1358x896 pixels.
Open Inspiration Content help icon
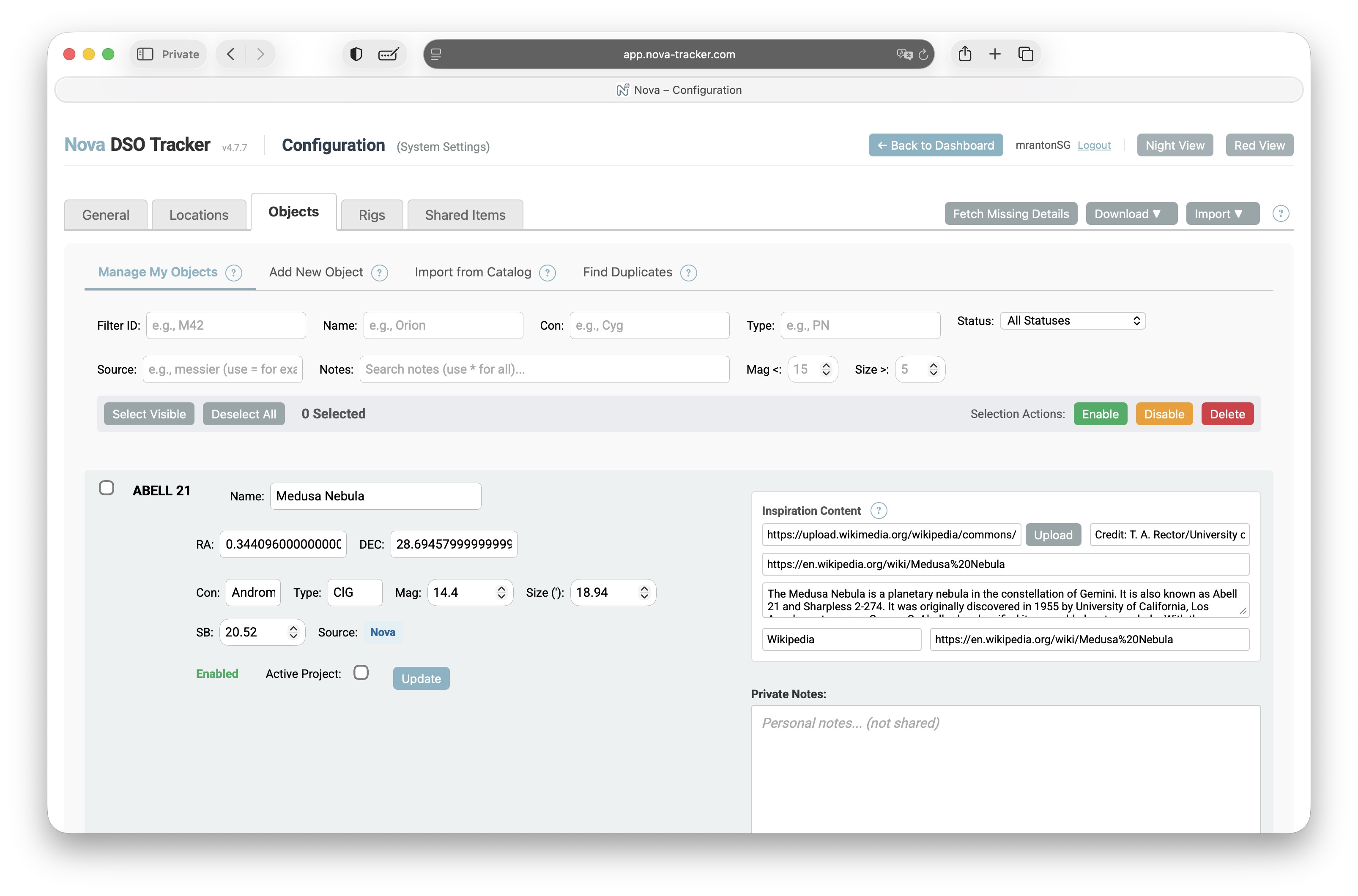pyautogui.click(x=878, y=510)
